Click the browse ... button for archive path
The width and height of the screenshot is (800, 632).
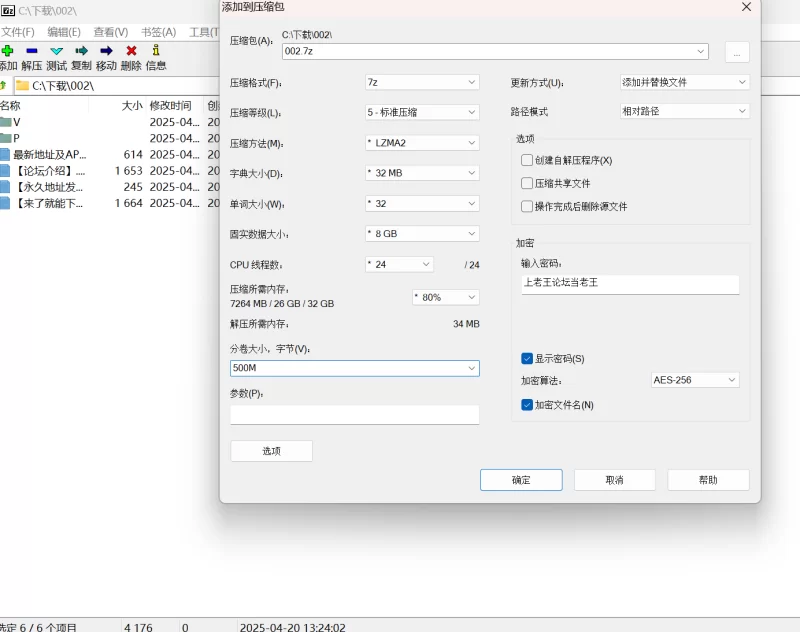tap(737, 52)
